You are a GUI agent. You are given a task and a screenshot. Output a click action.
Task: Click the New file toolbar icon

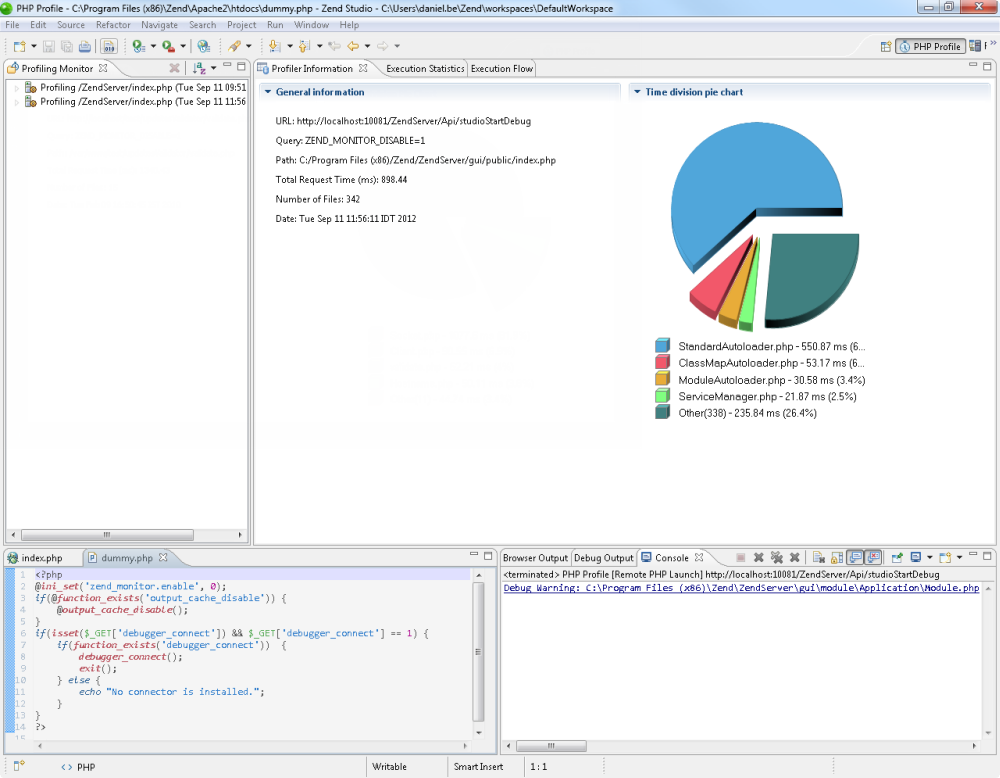coord(19,46)
